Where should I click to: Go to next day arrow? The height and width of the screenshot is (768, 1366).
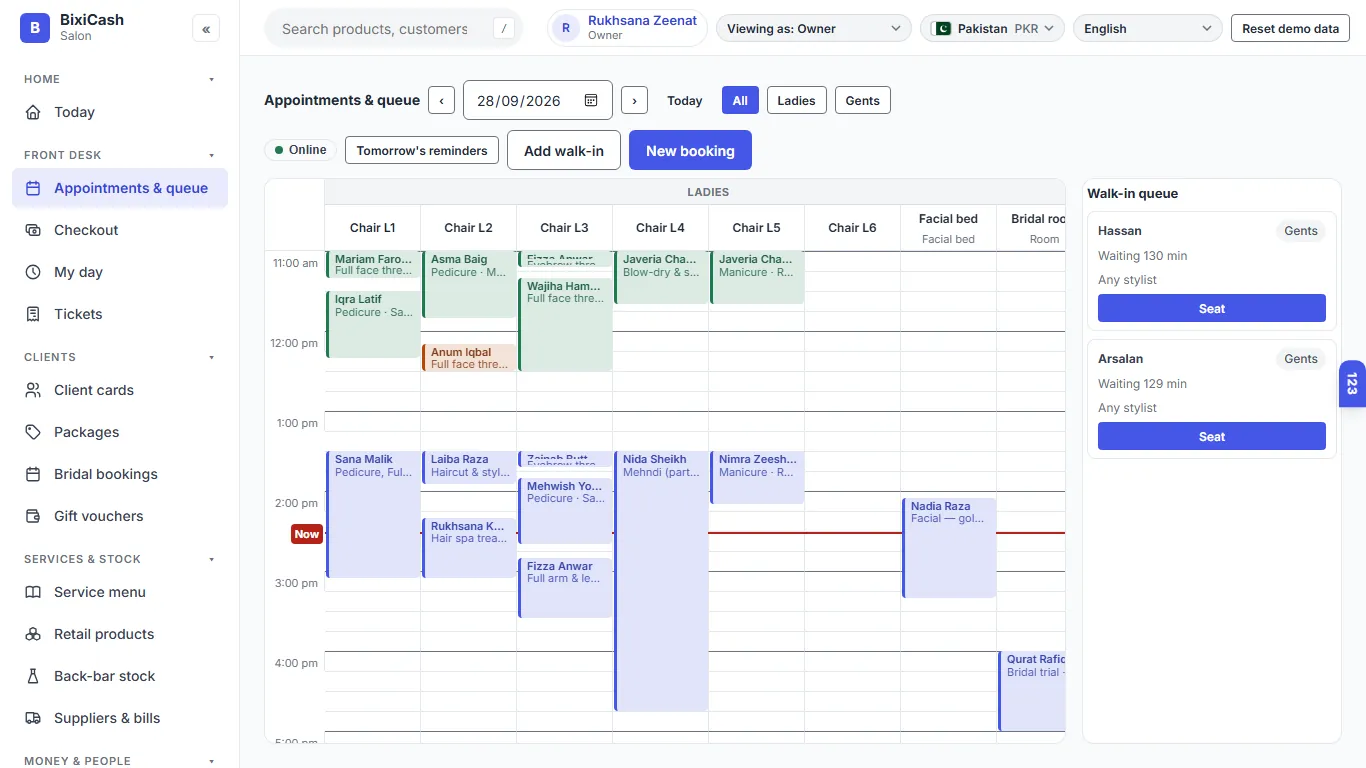634,100
